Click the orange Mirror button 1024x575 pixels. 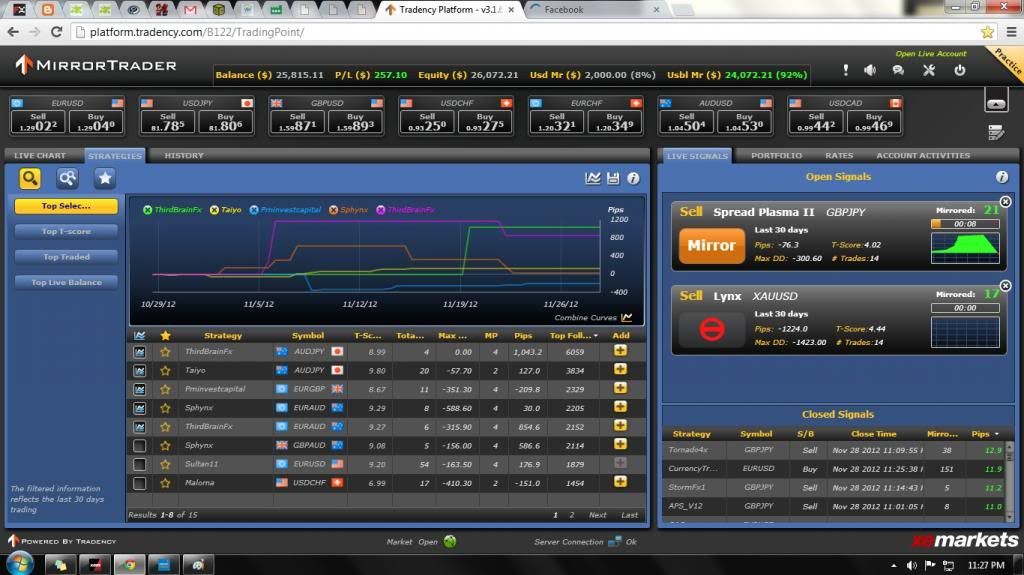click(712, 245)
